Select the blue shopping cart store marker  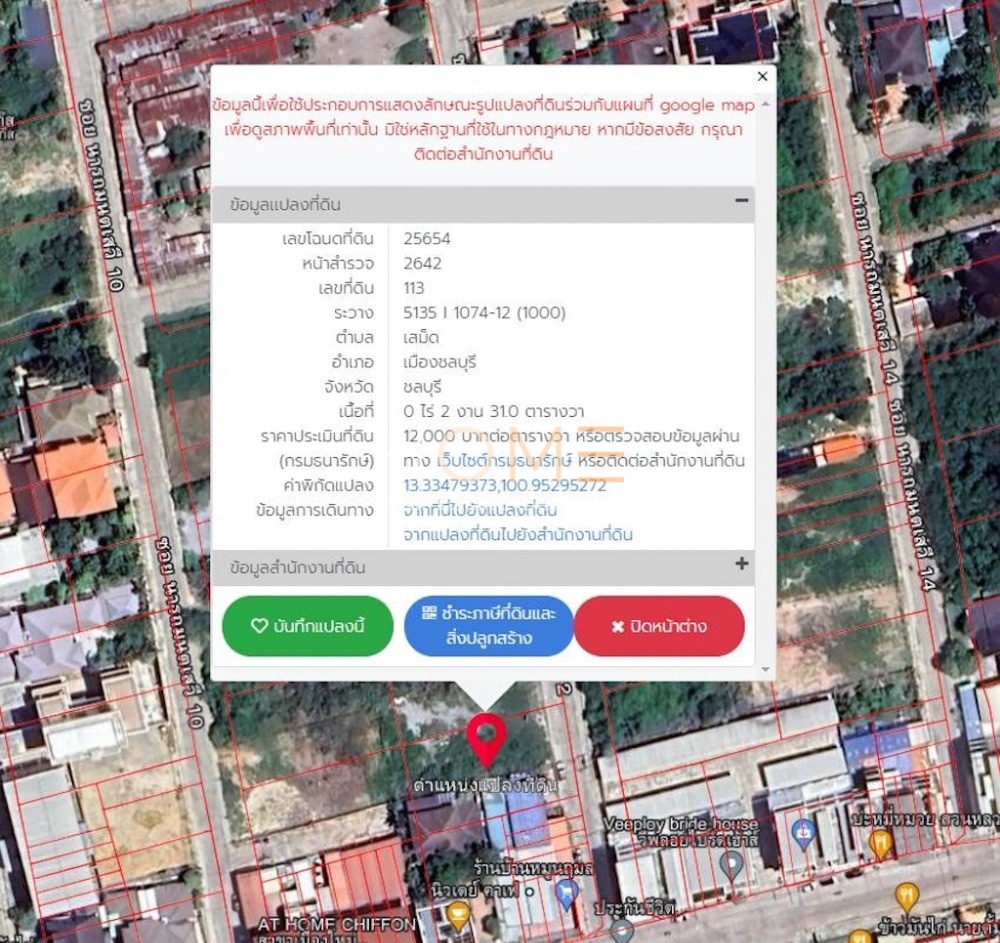(x=567, y=892)
